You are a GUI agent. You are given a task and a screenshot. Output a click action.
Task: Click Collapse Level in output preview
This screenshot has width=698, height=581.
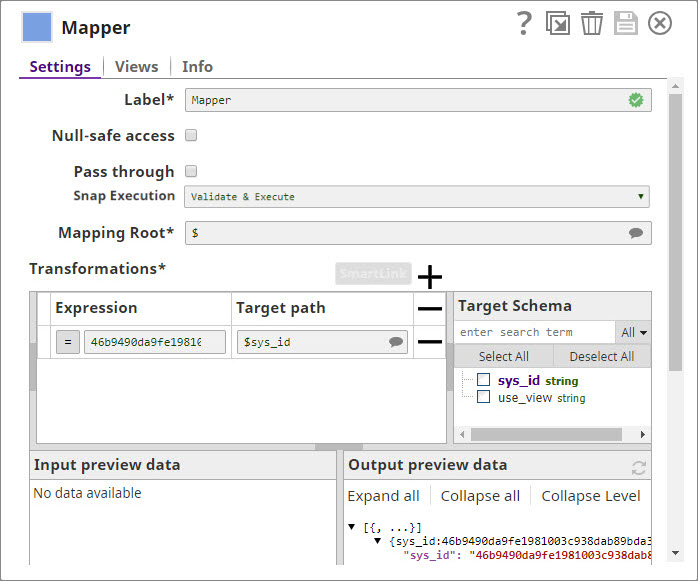[x=591, y=496]
